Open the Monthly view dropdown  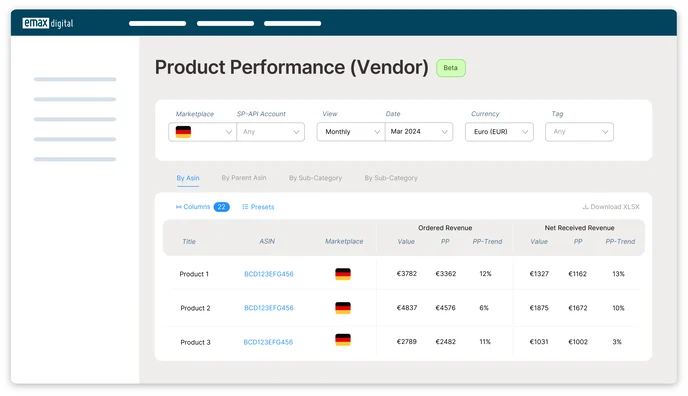[x=351, y=132]
